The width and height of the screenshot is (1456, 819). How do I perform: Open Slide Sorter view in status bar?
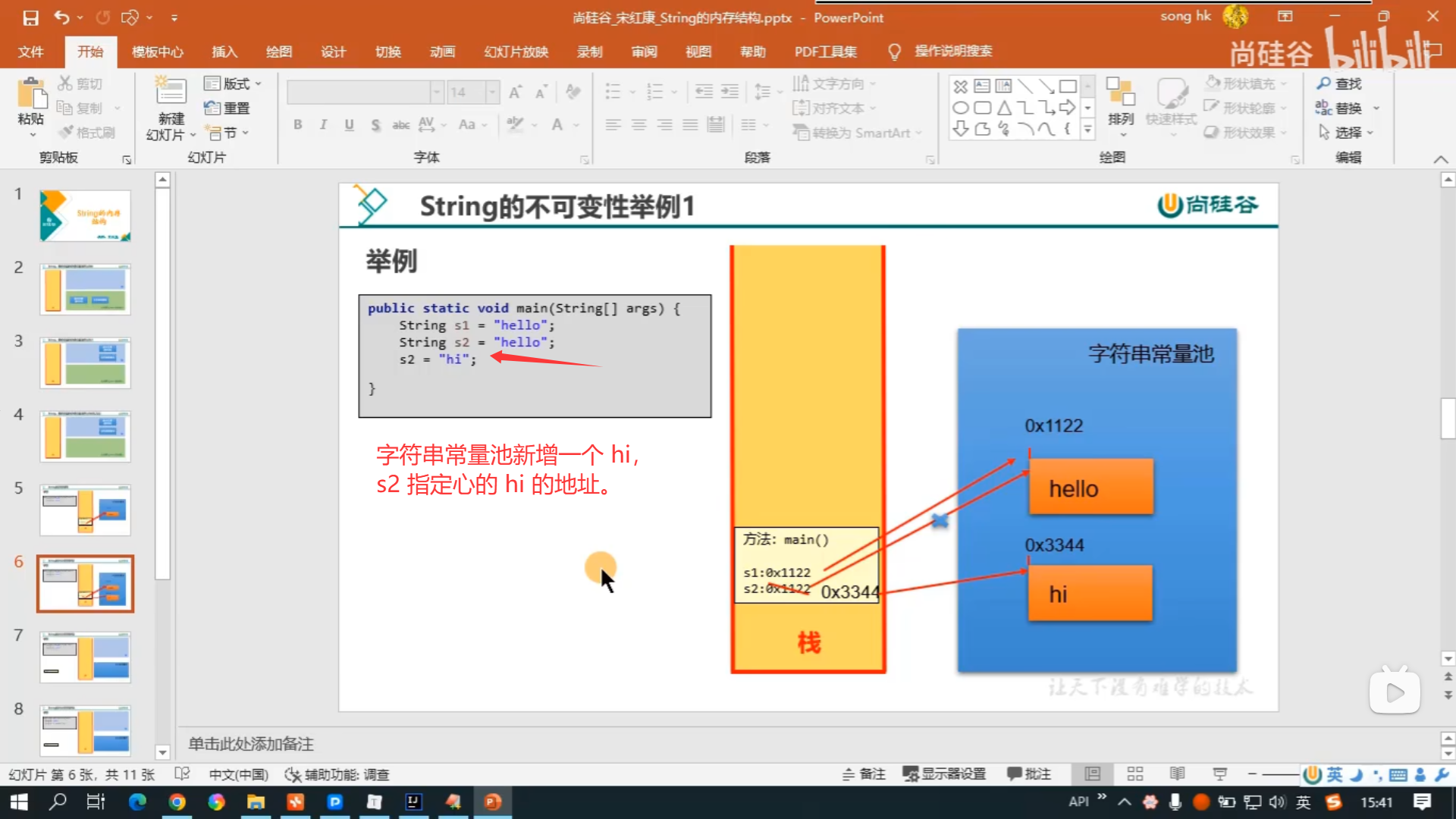[x=1135, y=774]
